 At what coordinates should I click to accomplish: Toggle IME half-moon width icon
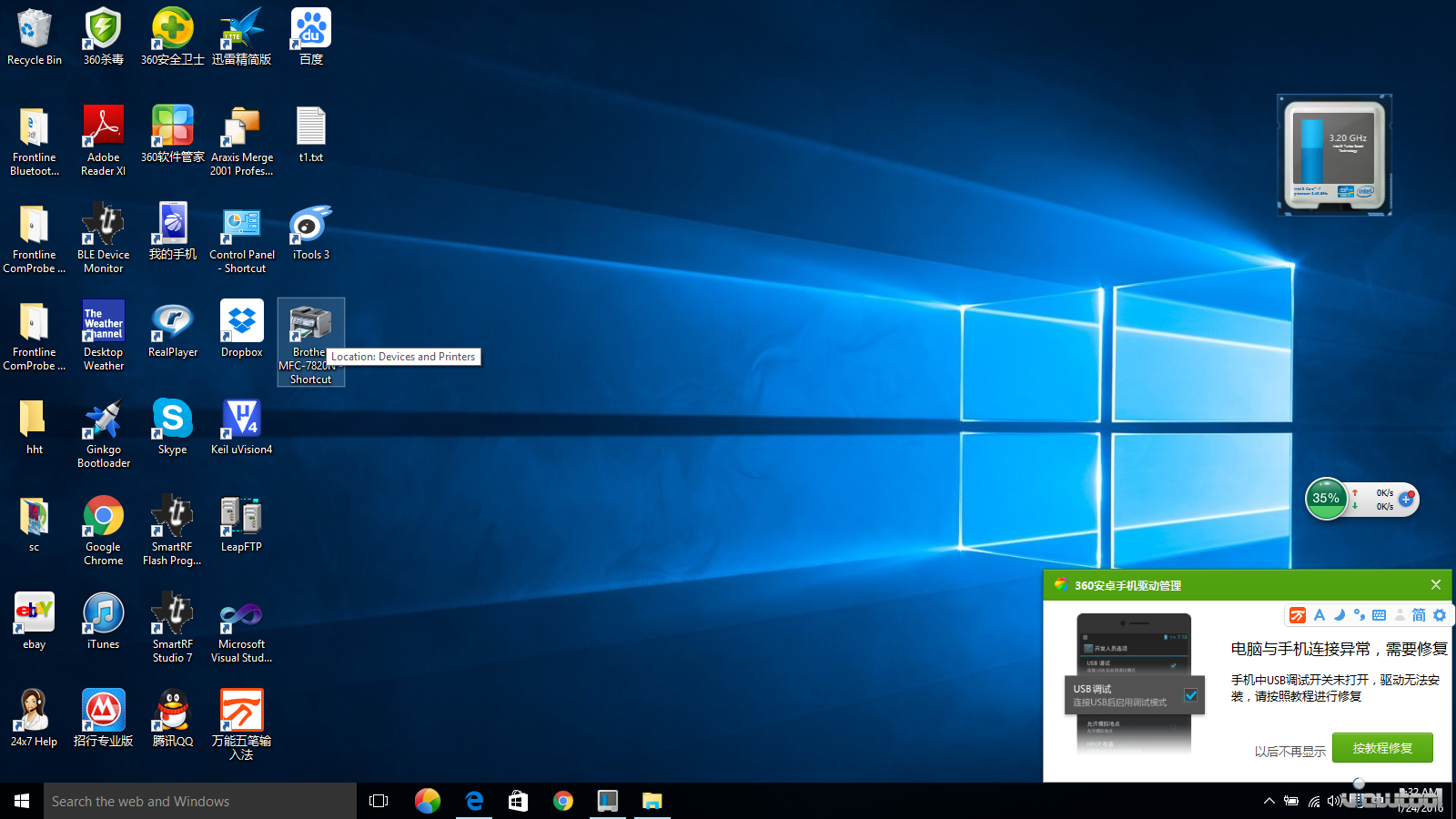coord(1340,615)
